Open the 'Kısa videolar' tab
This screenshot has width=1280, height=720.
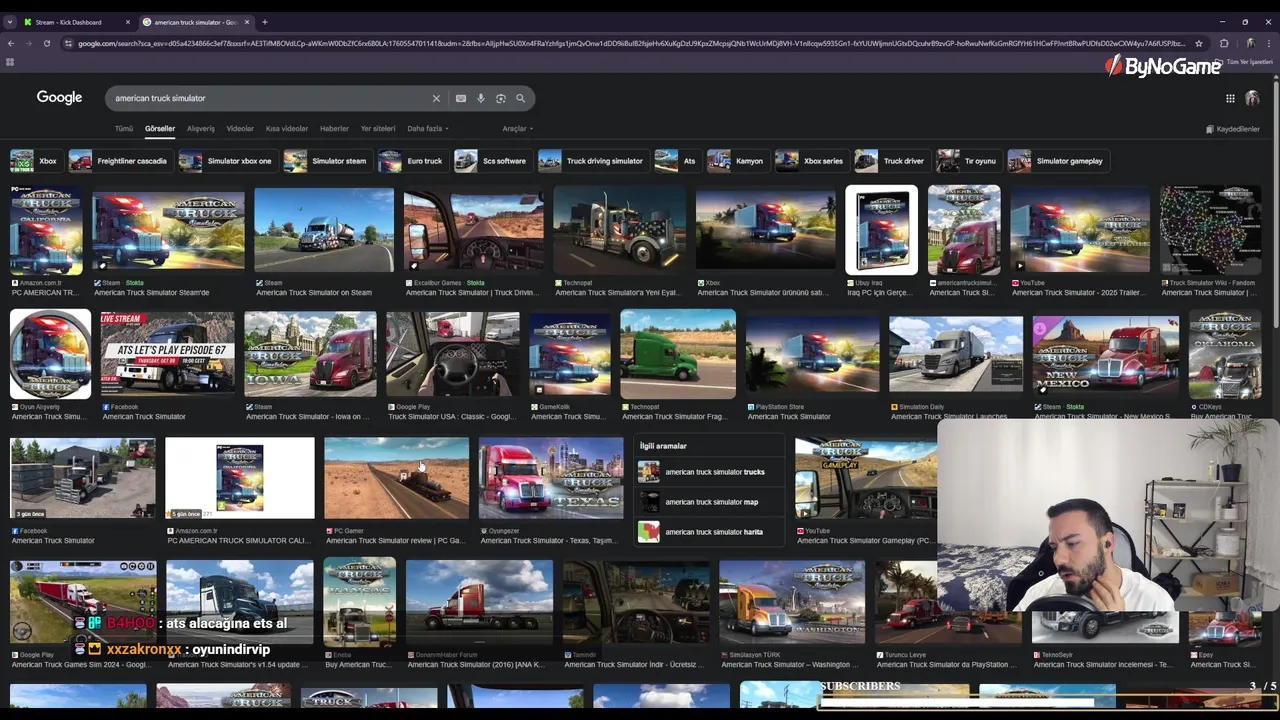click(287, 128)
